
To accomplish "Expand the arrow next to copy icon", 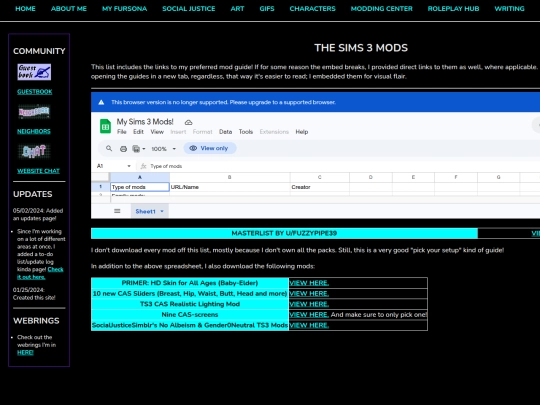I will 144,149.
